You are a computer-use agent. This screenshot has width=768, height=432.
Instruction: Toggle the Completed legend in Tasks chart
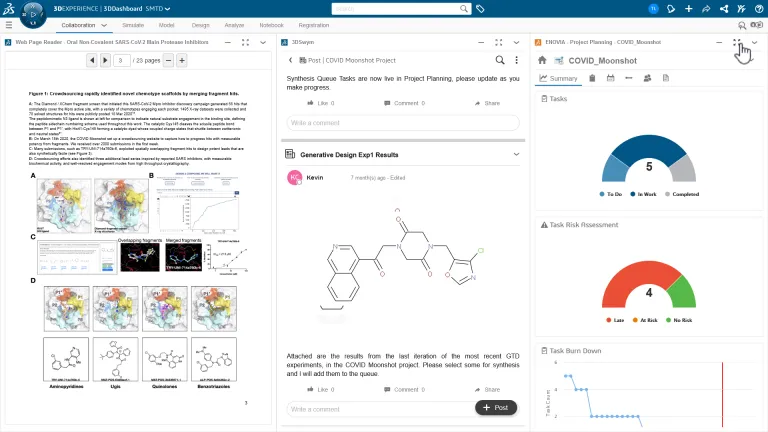[682, 194]
